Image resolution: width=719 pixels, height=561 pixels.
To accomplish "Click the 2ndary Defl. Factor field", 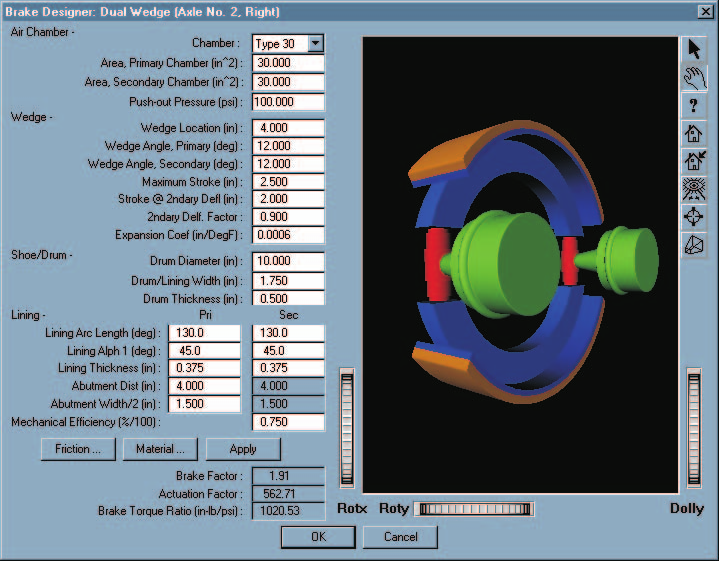I will click(288, 217).
